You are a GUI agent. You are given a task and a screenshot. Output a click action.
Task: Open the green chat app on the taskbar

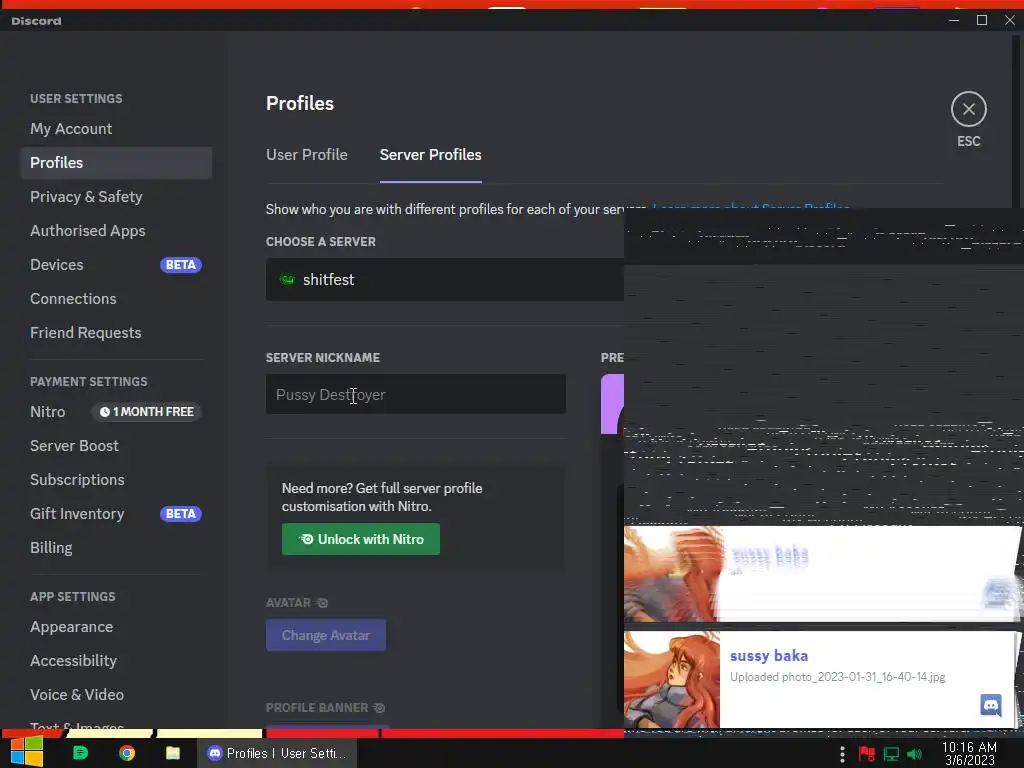point(80,753)
